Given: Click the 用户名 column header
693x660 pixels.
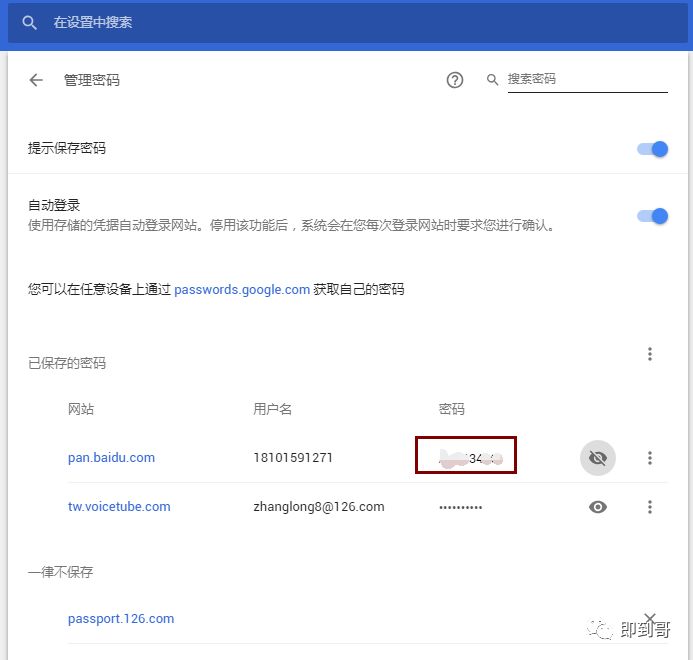Looking at the screenshot, I should pos(272,409).
